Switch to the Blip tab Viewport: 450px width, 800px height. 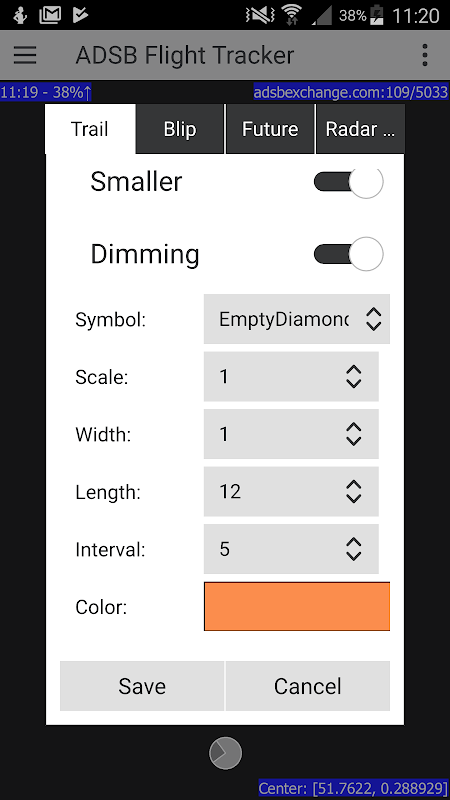pyautogui.click(x=180, y=129)
